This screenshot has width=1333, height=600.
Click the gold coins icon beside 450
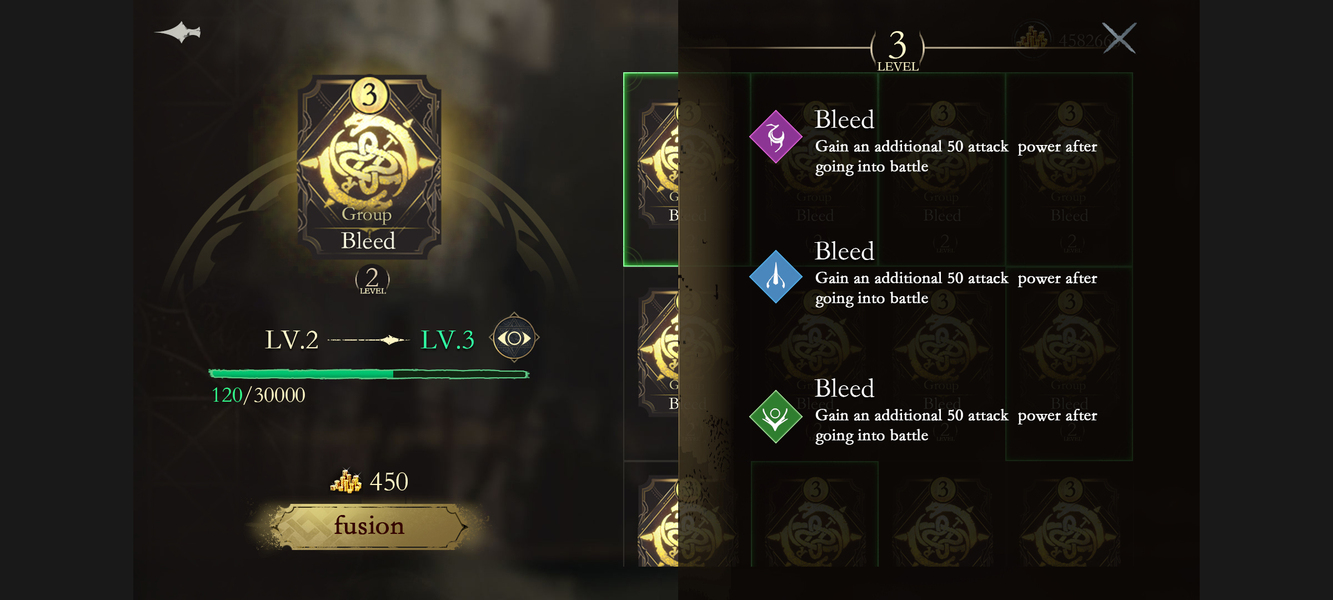[x=346, y=482]
